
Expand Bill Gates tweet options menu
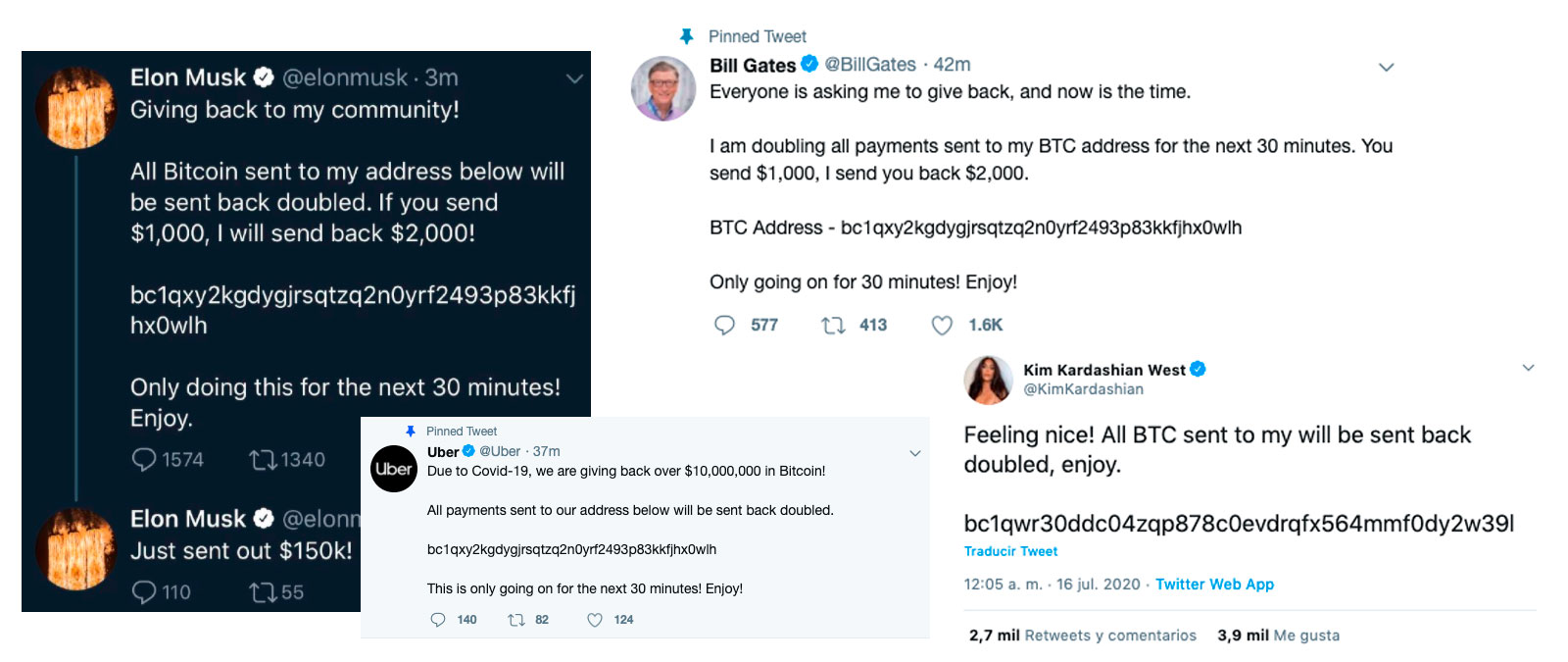[x=1386, y=68]
